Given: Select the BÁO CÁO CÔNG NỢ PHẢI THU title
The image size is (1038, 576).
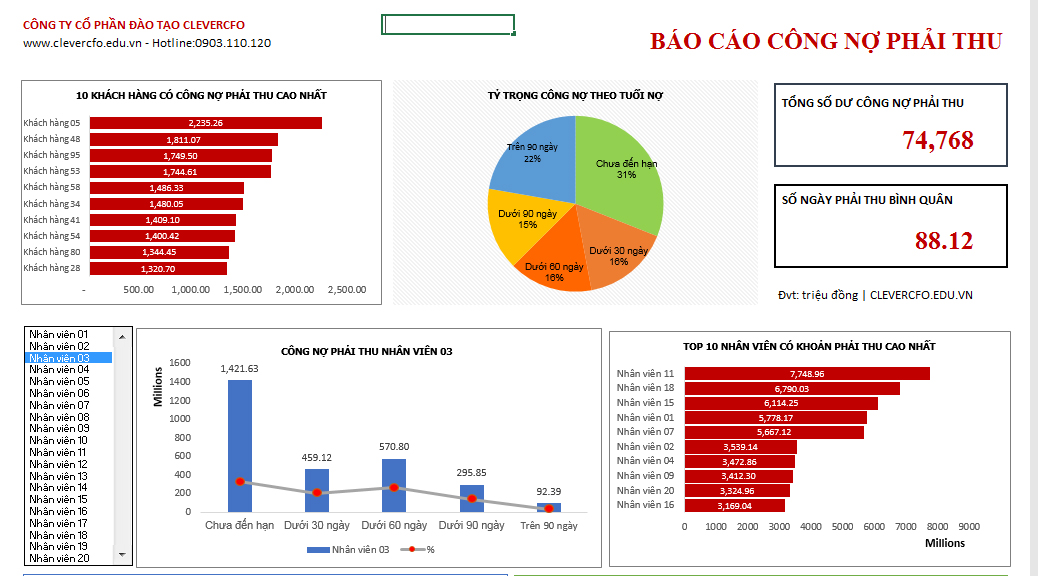Looking at the screenshot, I should point(825,41).
